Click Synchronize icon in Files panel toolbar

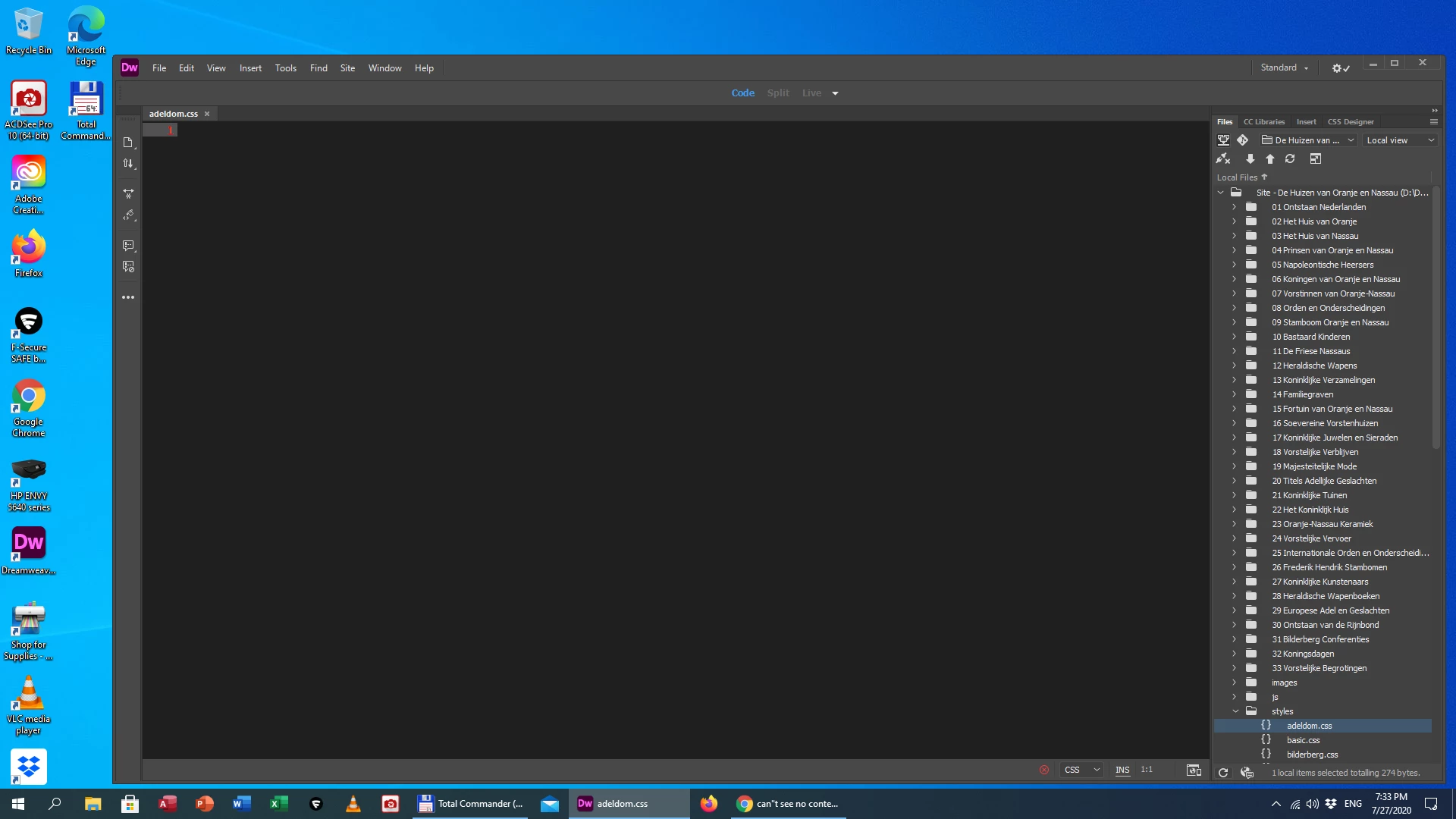click(x=1290, y=159)
